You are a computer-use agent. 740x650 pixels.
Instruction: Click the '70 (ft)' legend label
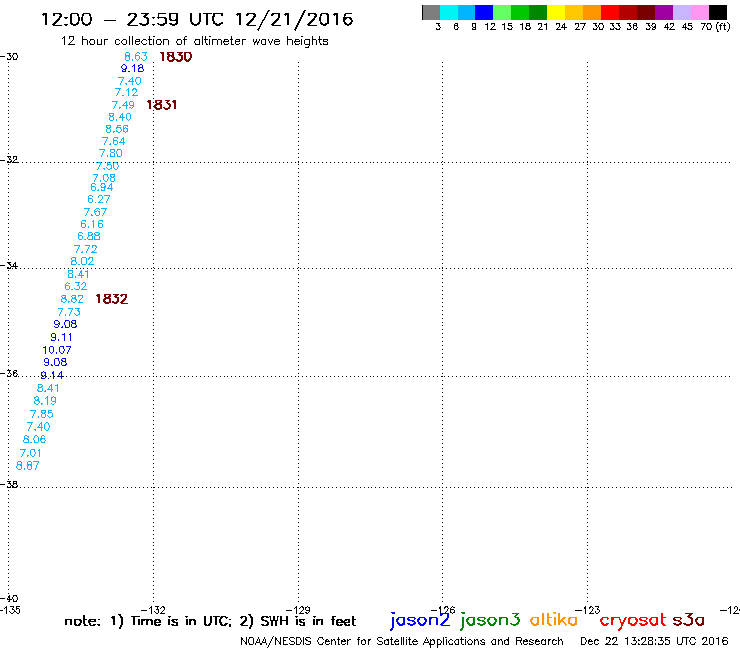pyautogui.click(x=715, y=26)
